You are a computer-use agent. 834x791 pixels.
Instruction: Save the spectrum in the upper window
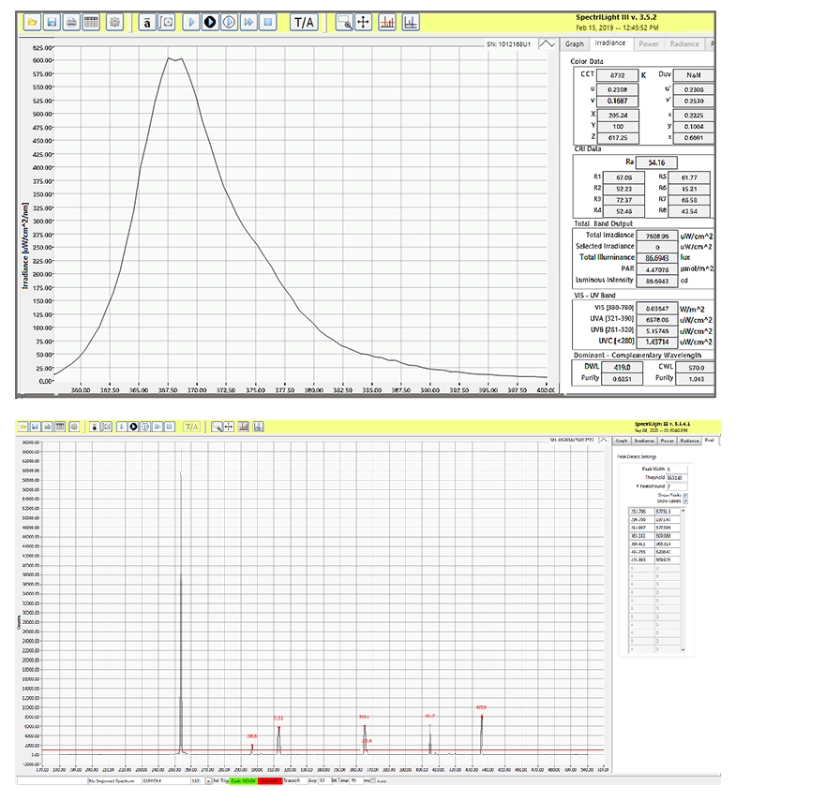[52, 22]
